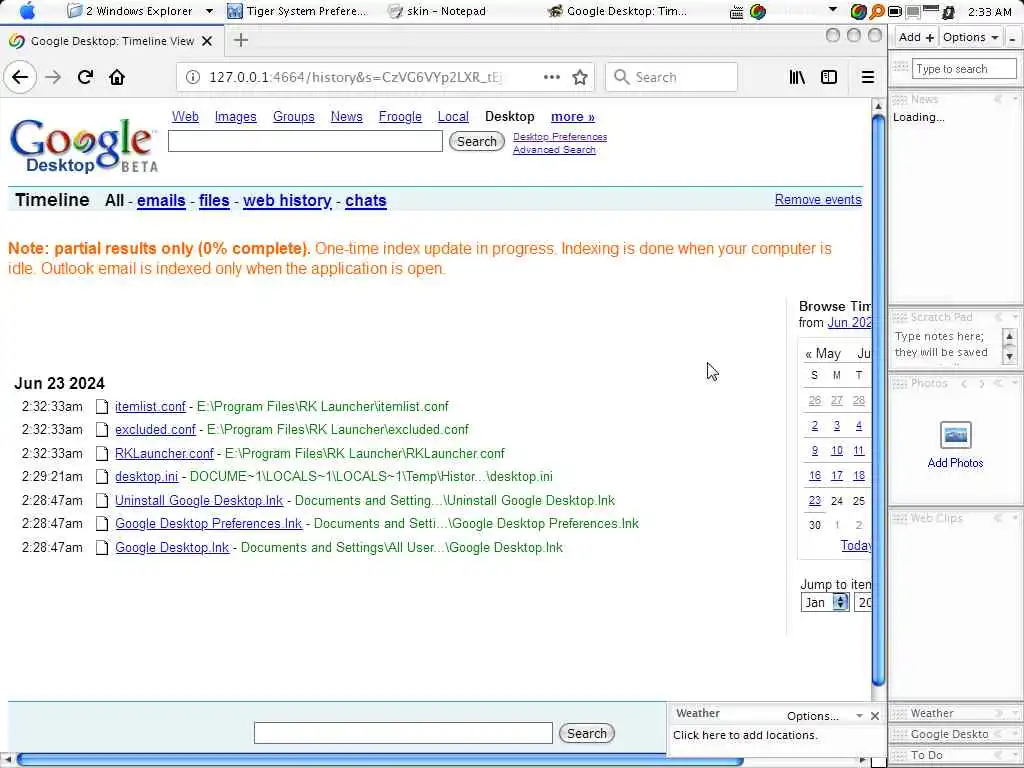Open the Desktop Preferences link
Viewport: 1024px width, 768px height.
560,136
